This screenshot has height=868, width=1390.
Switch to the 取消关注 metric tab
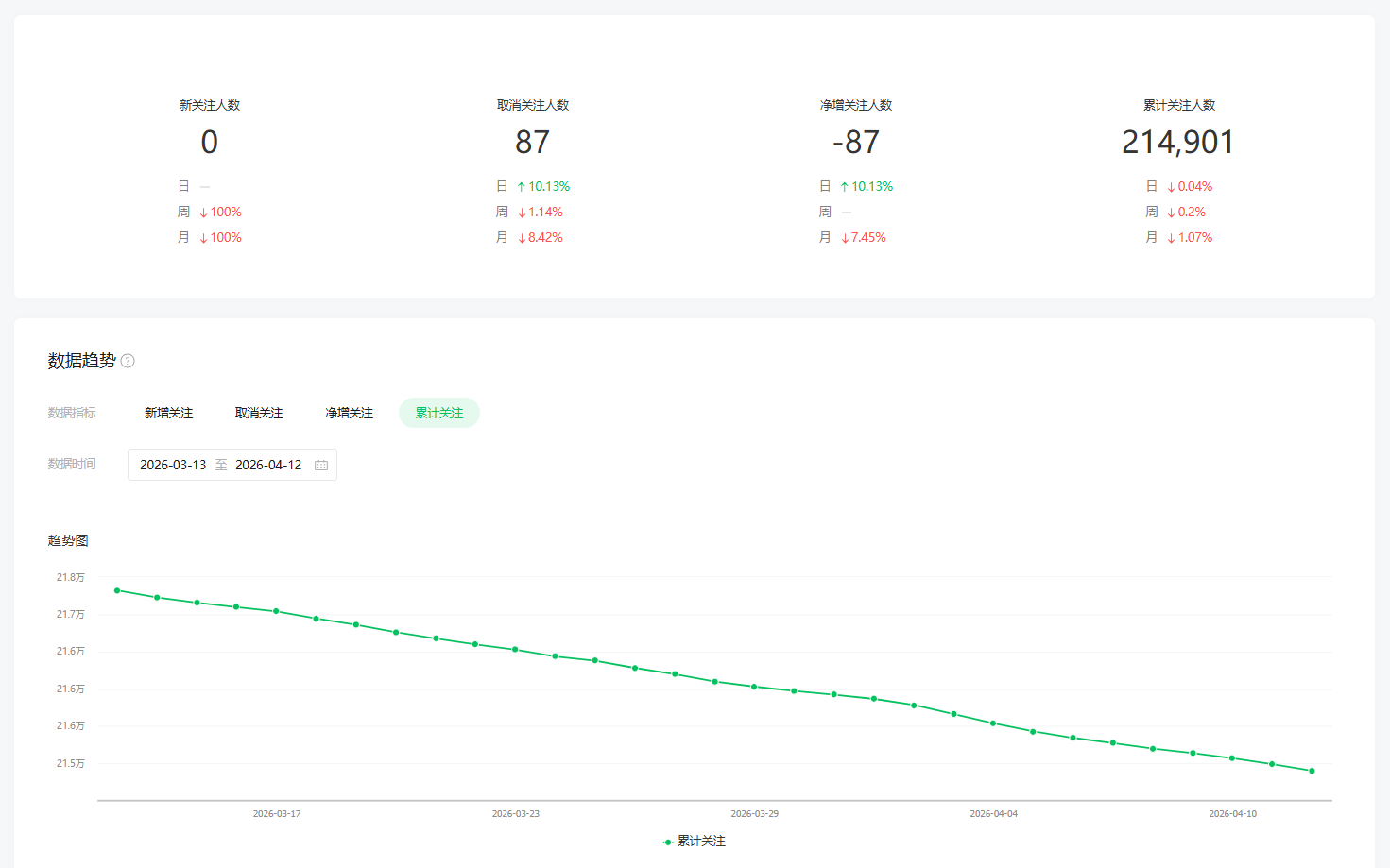tap(259, 413)
